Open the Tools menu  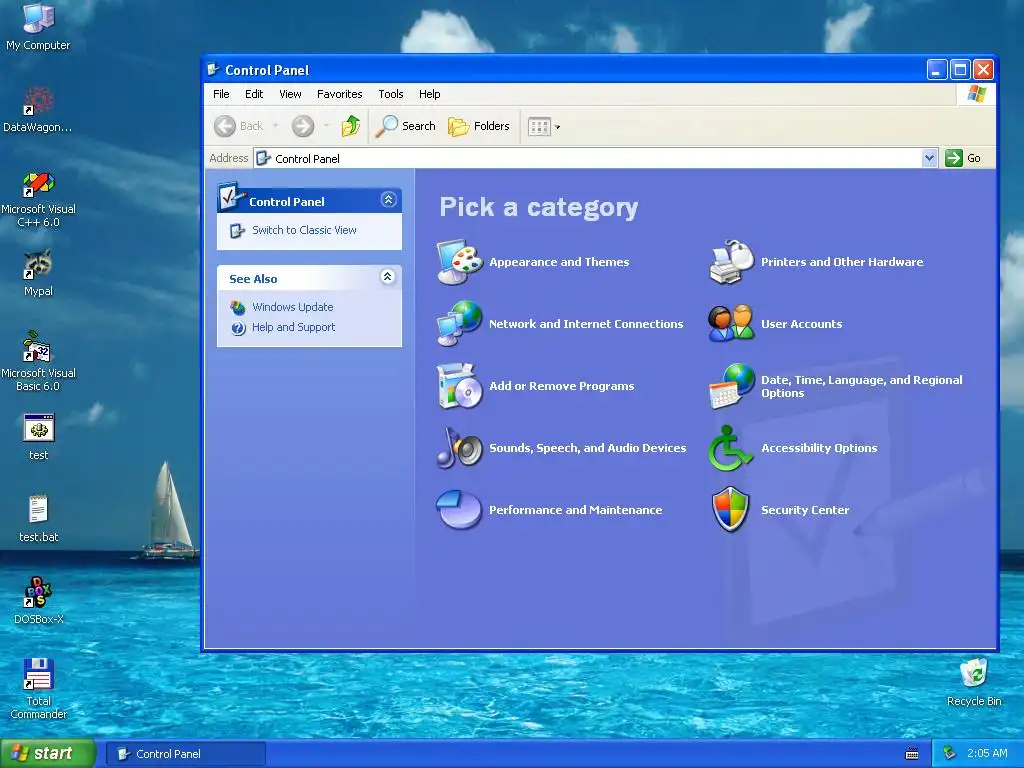click(391, 94)
